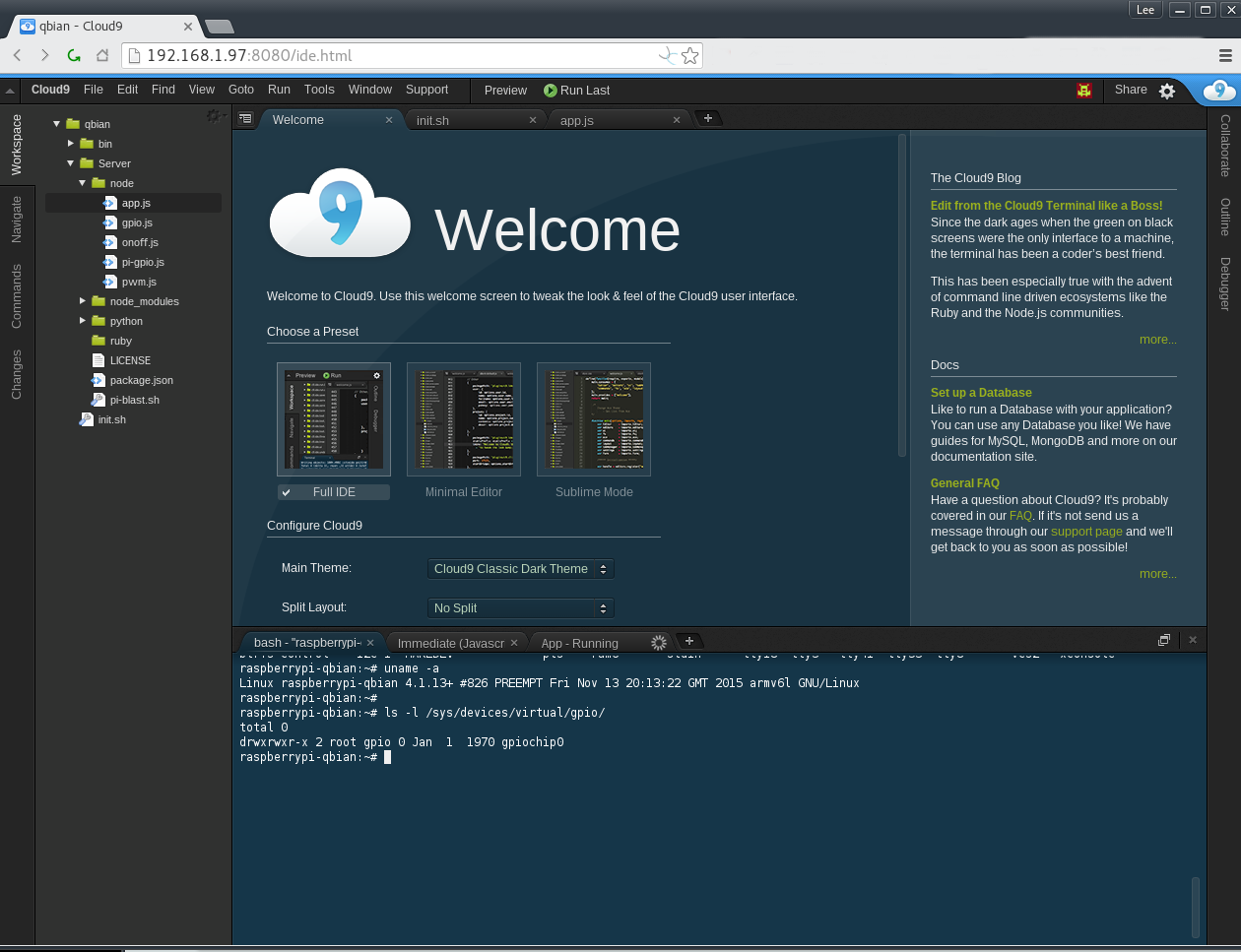
Task: Open the Split Layout dropdown
Action: [x=521, y=608]
